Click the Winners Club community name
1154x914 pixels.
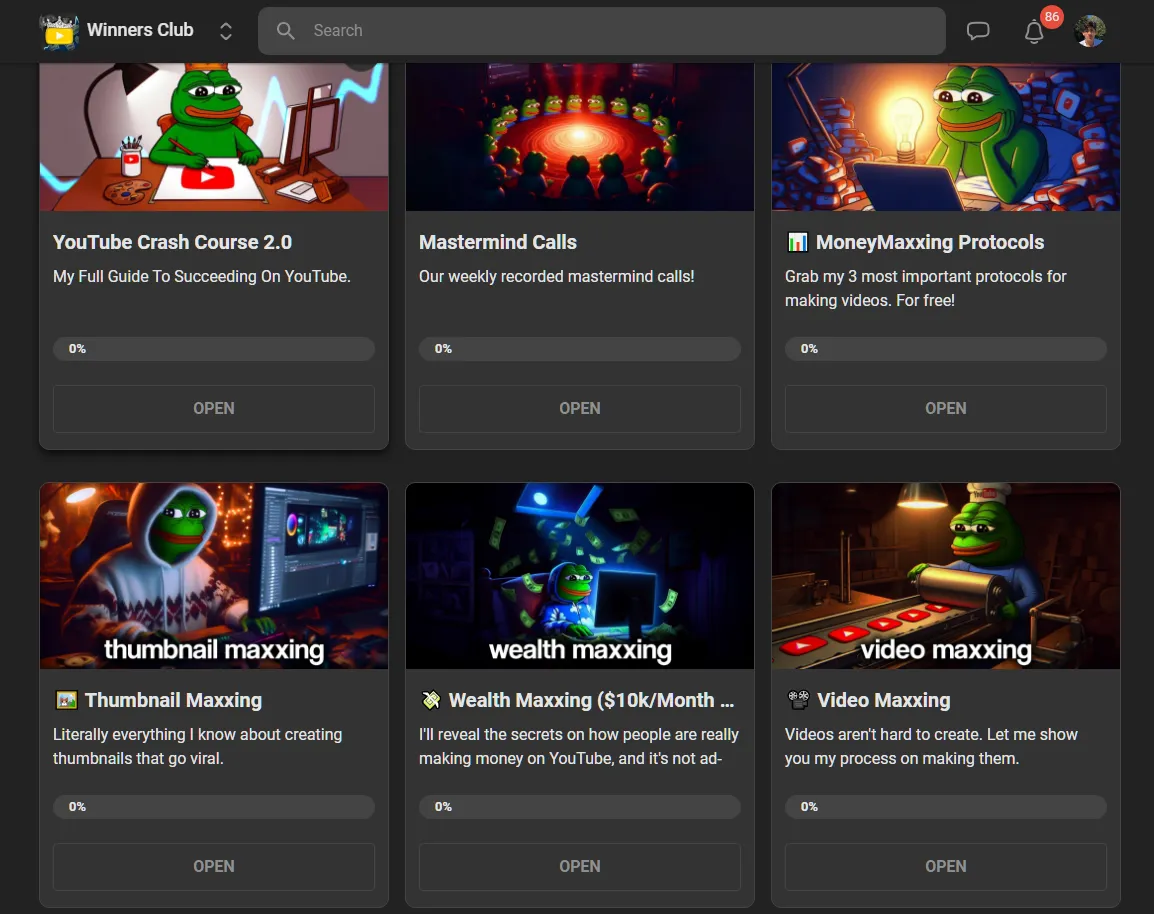click(140, 30)
